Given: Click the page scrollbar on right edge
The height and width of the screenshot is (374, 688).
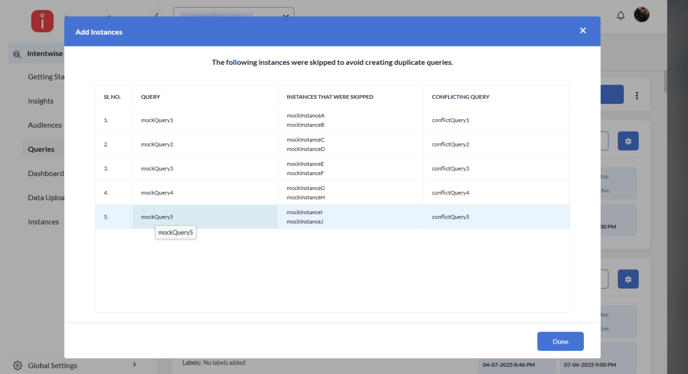Looking at the screenshot, I should [x=666, y=82].
